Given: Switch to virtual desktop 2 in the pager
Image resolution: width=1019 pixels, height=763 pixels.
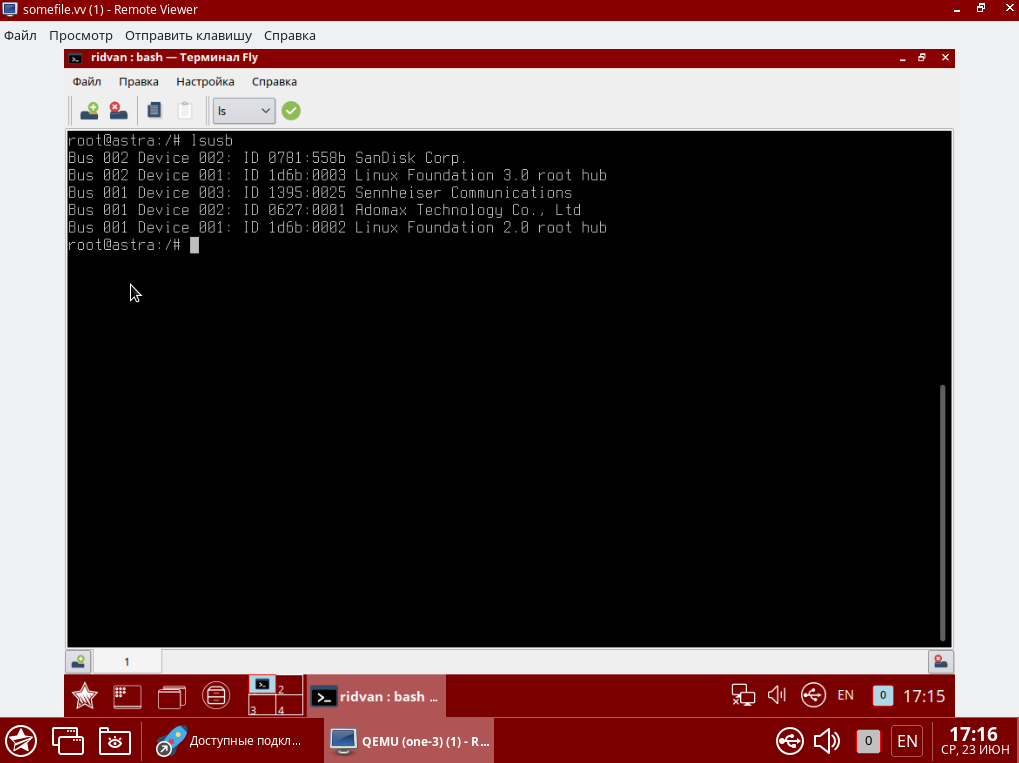Looking at the screenshot, I should (x=289, y=686).
